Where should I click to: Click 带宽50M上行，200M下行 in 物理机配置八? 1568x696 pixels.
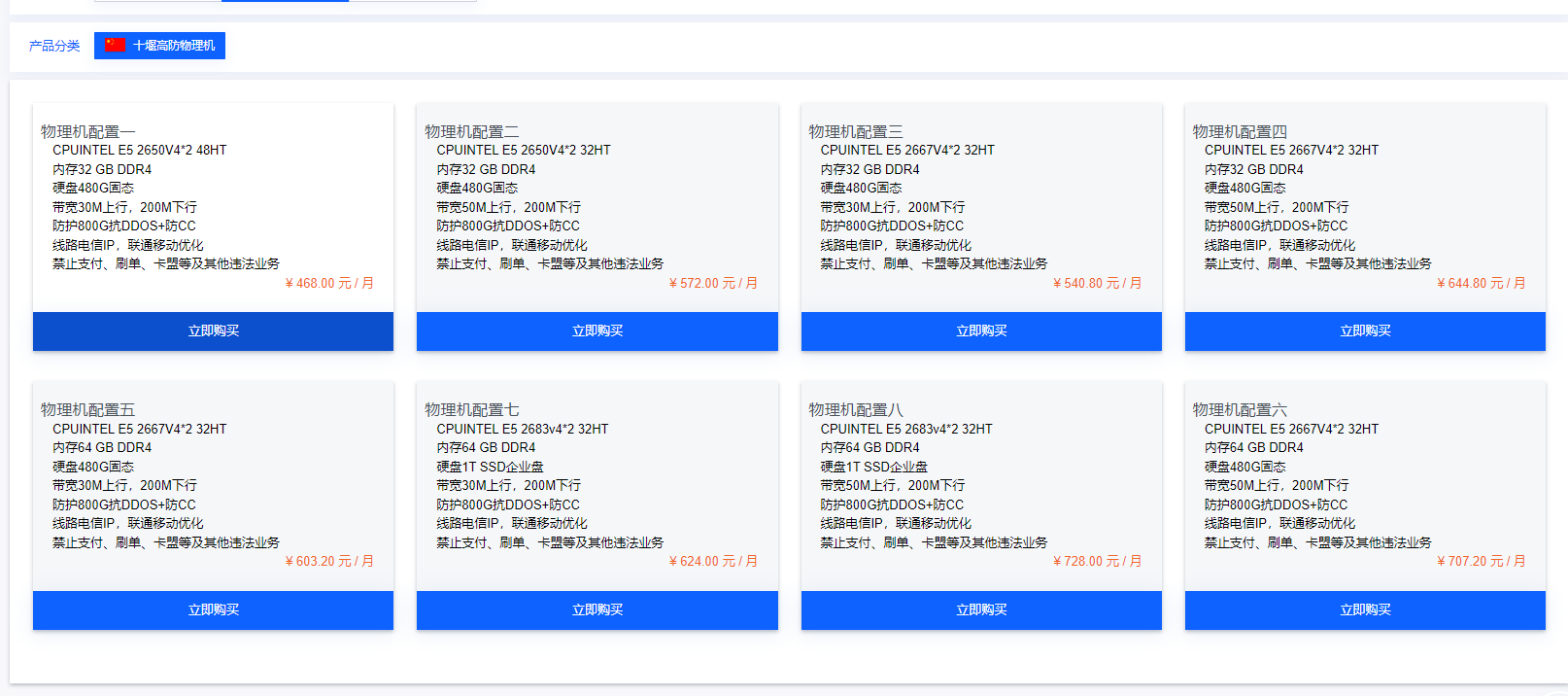point(893,485)
